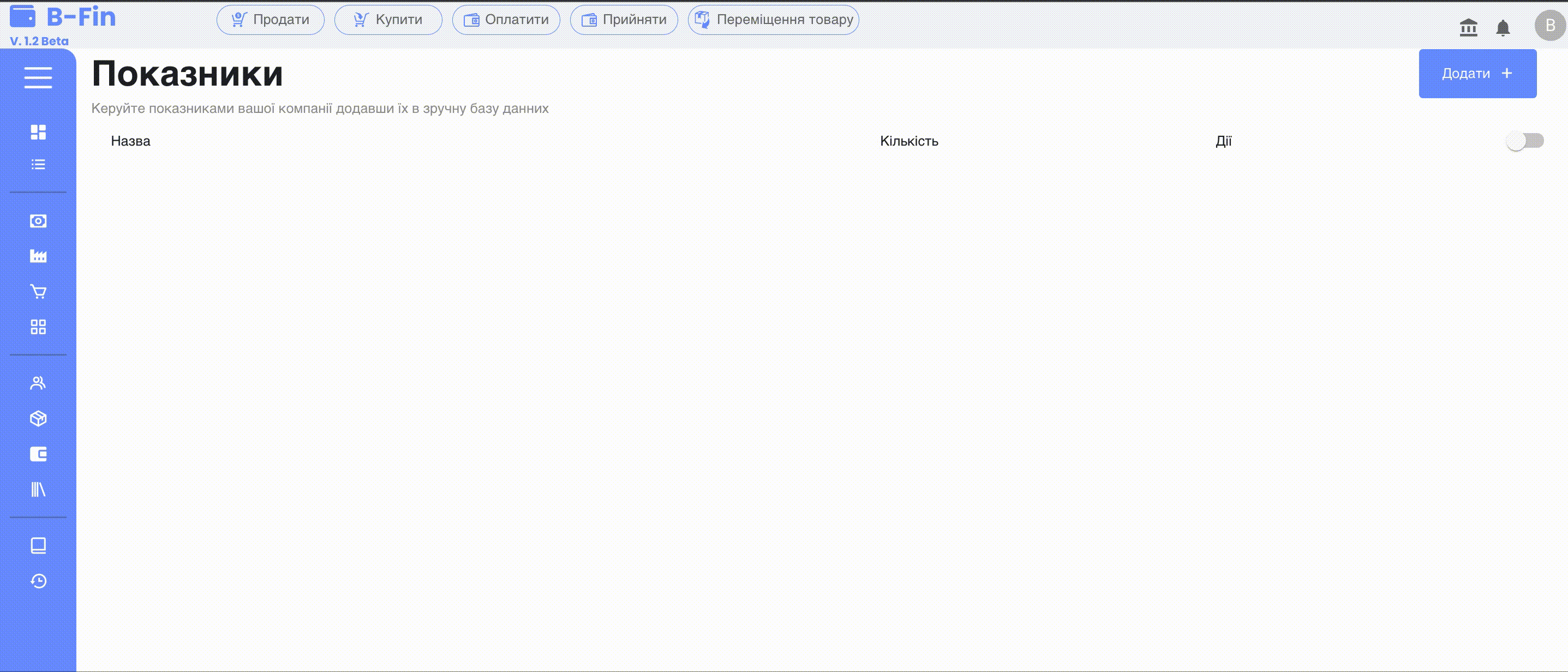The image size is (1568, 672).
Task: Open the shopping cart icon in sidebar
Action: 38,292
